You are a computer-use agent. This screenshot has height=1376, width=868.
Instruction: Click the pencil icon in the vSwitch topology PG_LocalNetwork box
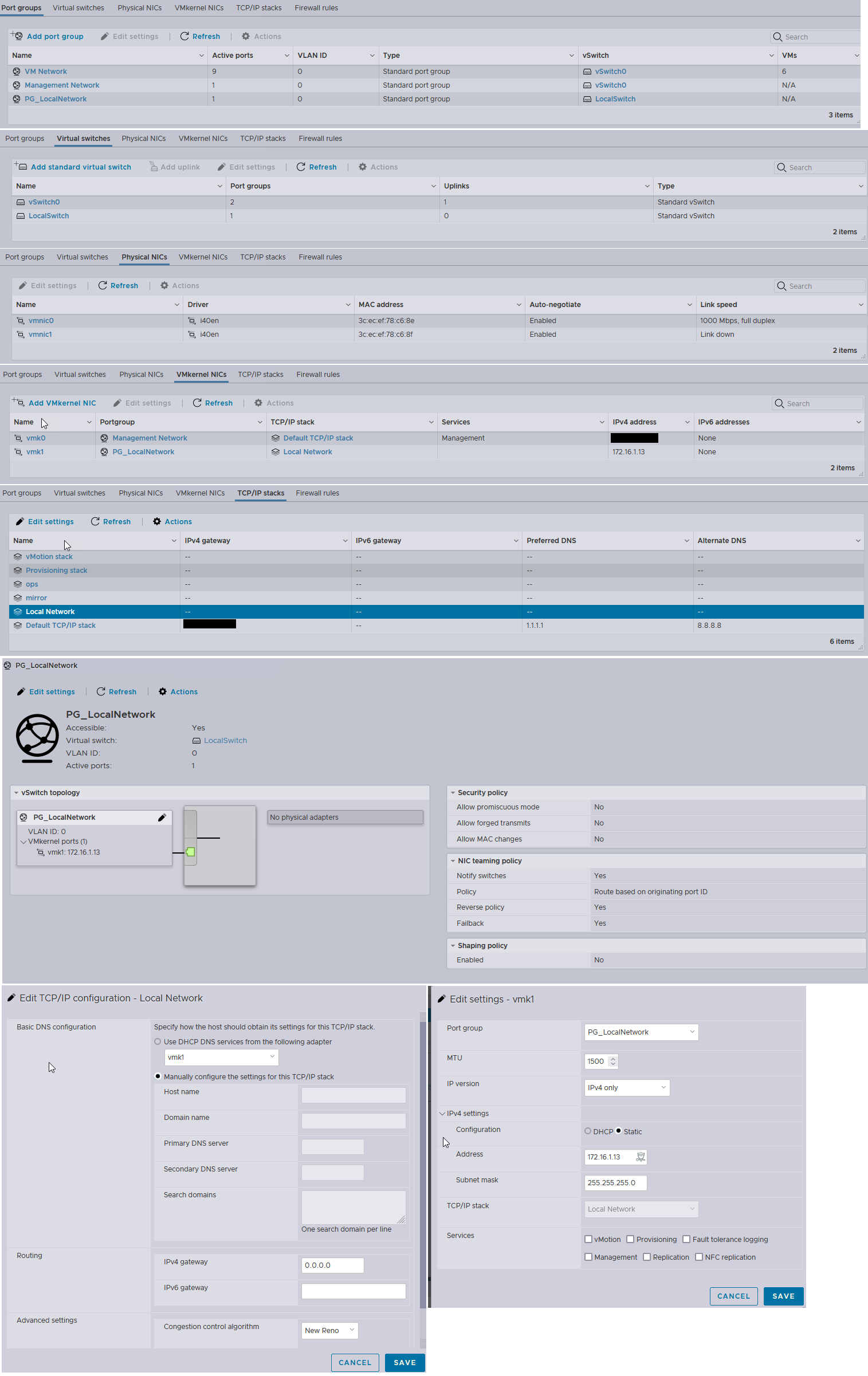click(x=162, y=817)
